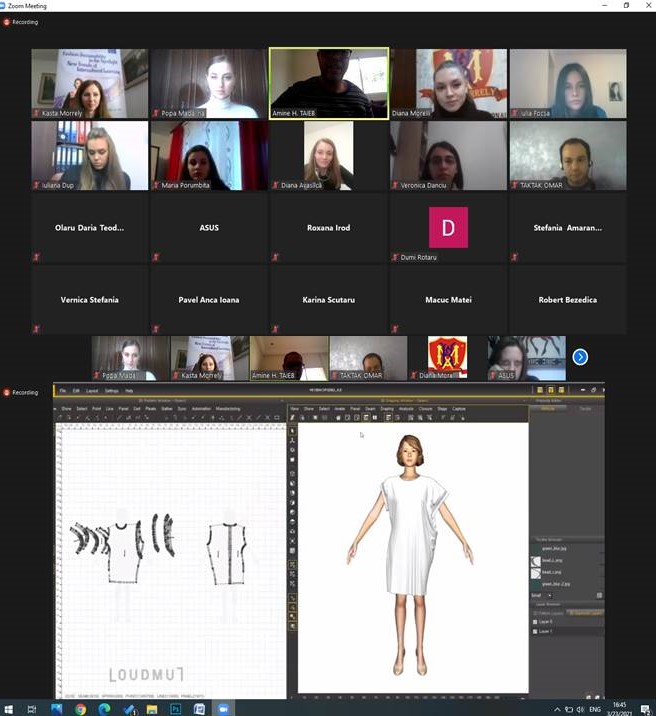
Task: Open Layout menu in shared design app
Action: click(x=92, y=391)
